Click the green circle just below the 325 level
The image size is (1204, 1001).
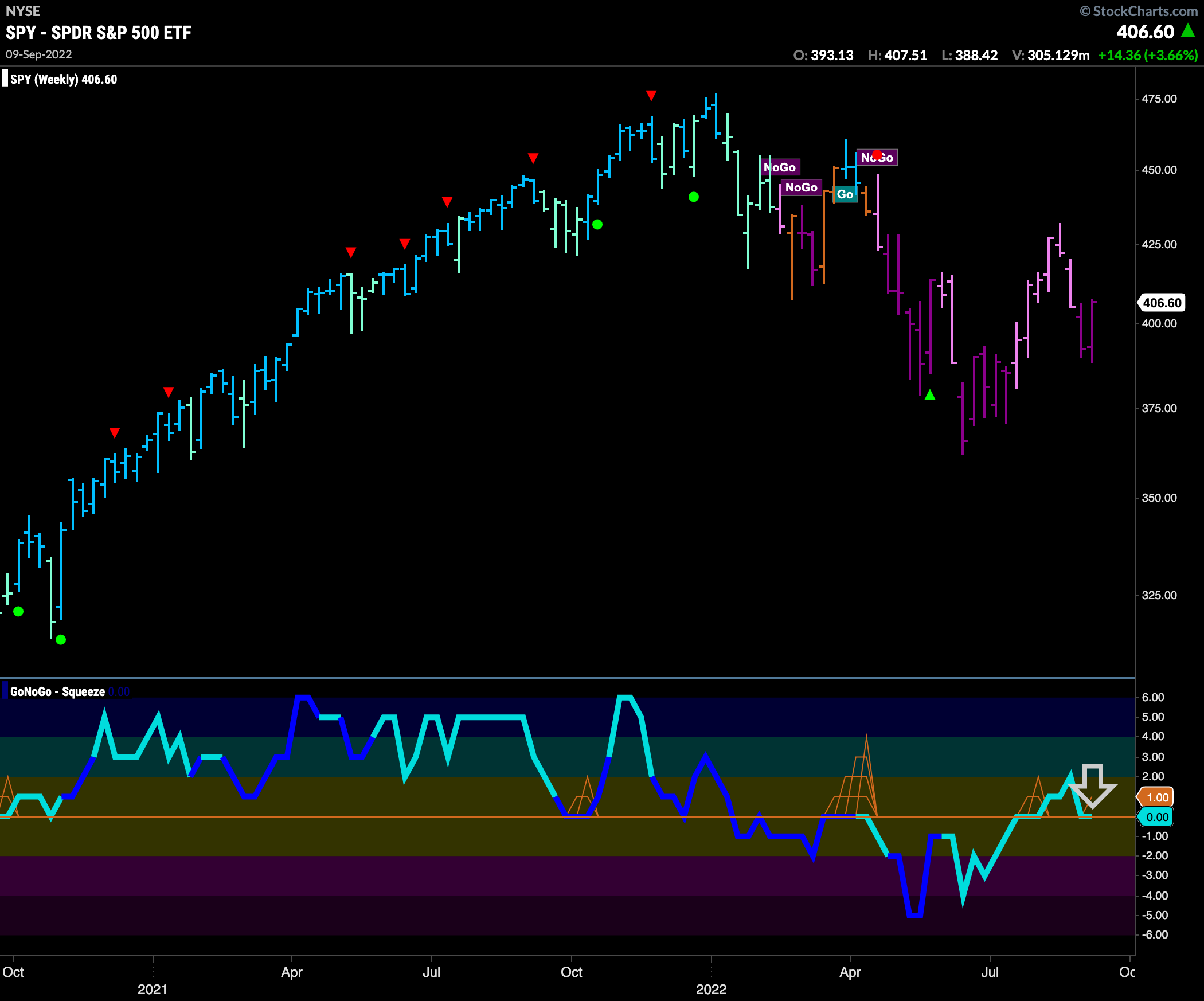18,611
